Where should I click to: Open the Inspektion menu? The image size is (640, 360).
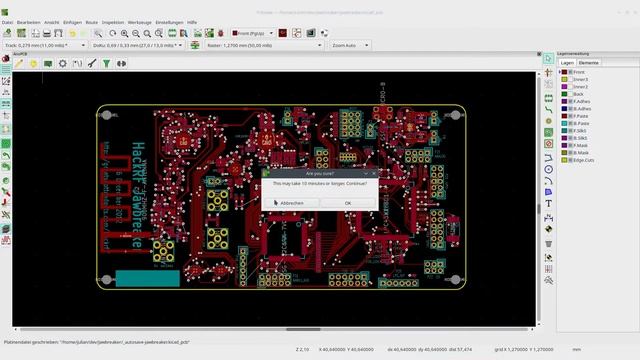pyautogui.click(x=113, y=22)
